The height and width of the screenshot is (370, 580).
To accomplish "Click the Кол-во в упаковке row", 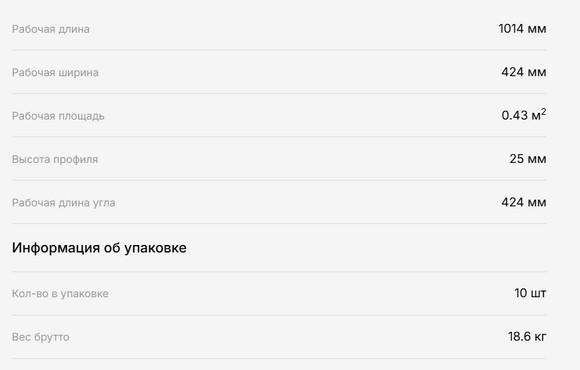I will (x=279, y=293).
